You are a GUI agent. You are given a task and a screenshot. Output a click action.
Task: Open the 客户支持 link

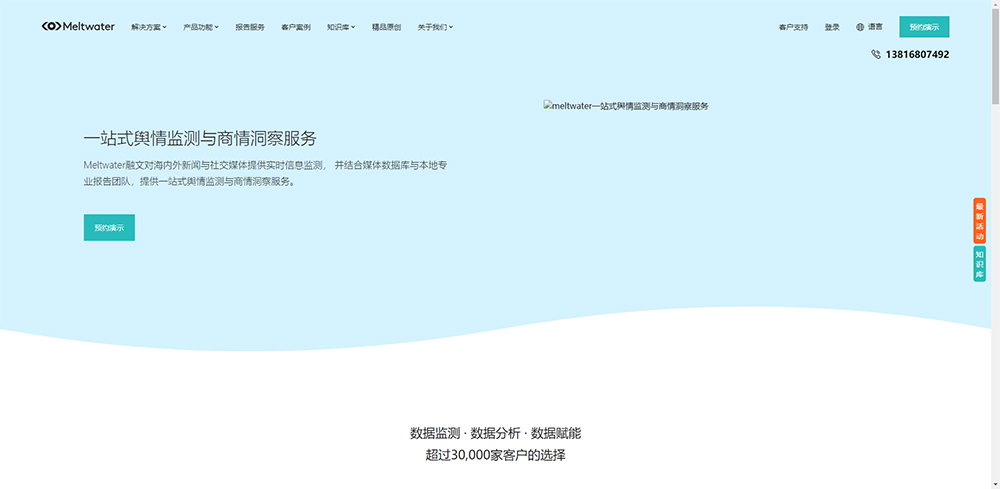click(x=793, y=27)
